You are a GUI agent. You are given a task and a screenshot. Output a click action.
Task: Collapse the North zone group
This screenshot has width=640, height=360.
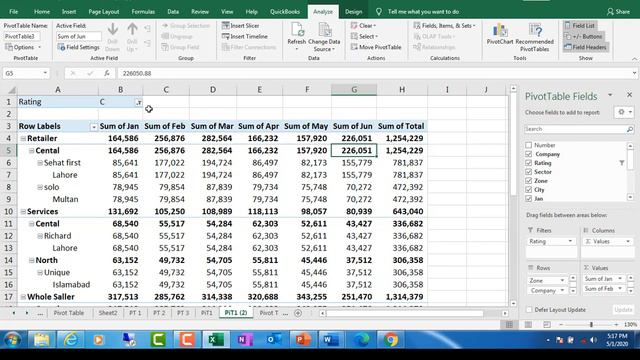coord(31,260)
